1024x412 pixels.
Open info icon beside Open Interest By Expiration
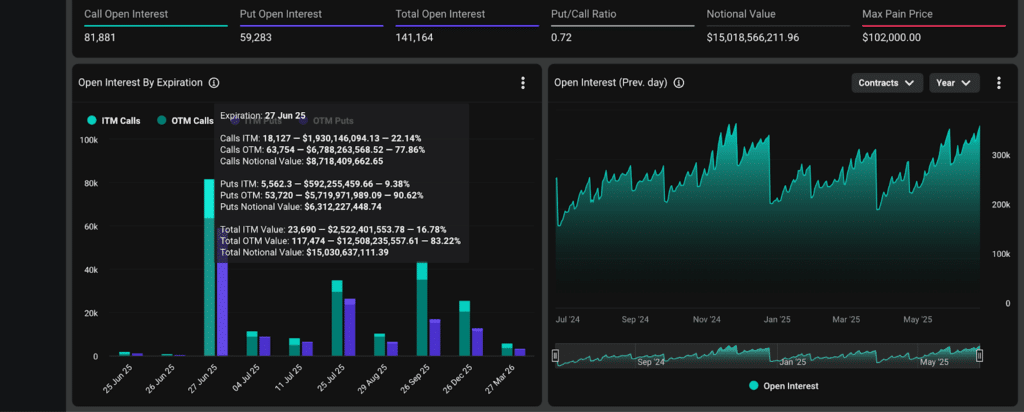[x=214, y=83]
